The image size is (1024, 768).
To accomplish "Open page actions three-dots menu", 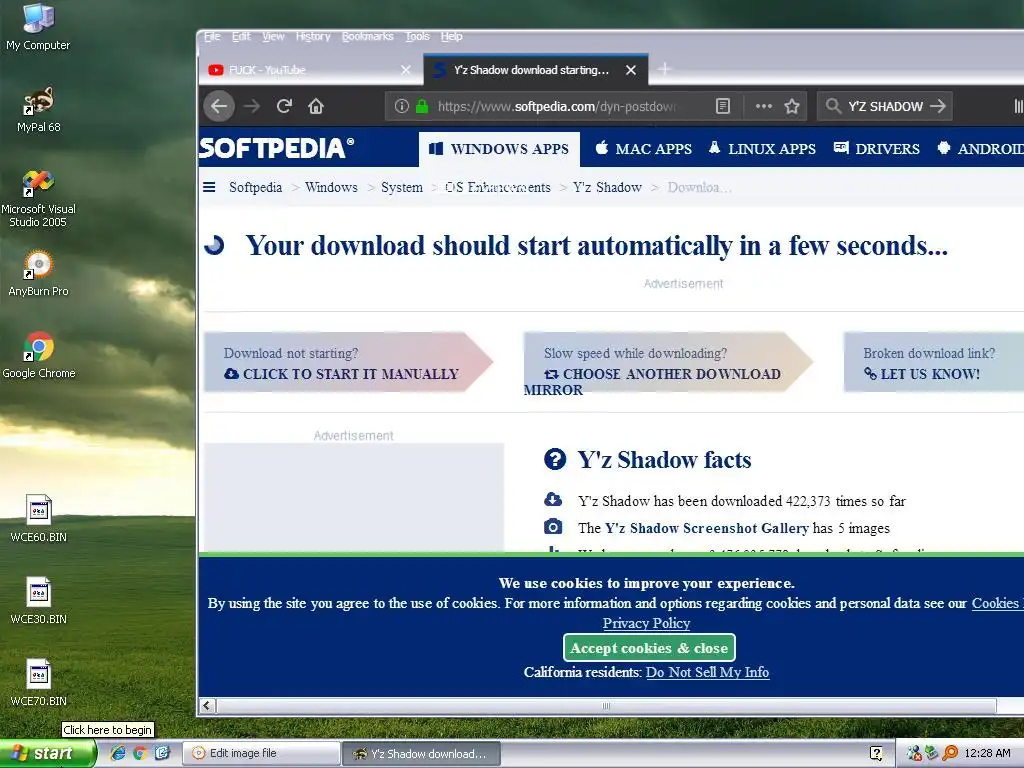I will (x=763, y=106).
